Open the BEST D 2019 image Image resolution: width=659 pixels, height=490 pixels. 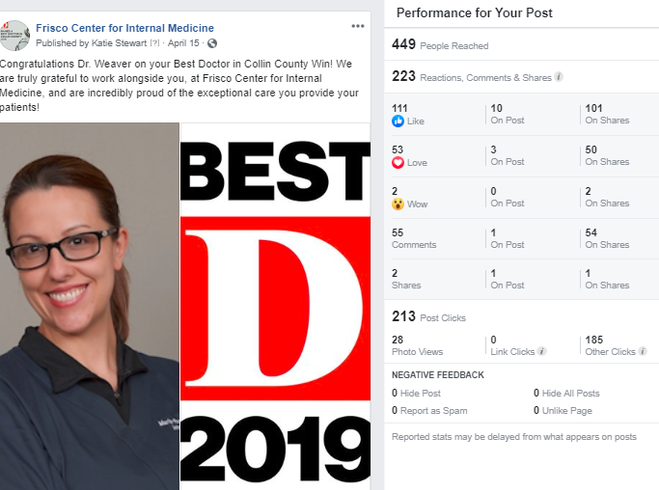point(275,306)
